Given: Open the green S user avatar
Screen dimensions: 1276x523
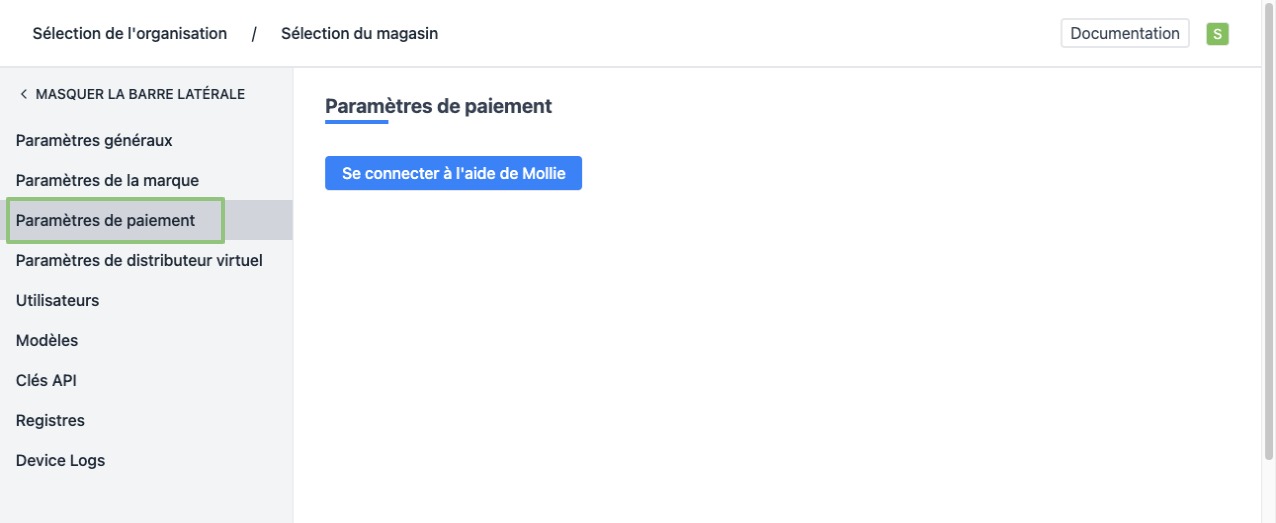Looking at the screenshot, I should pyautogui.click(x=1217, y=34).
